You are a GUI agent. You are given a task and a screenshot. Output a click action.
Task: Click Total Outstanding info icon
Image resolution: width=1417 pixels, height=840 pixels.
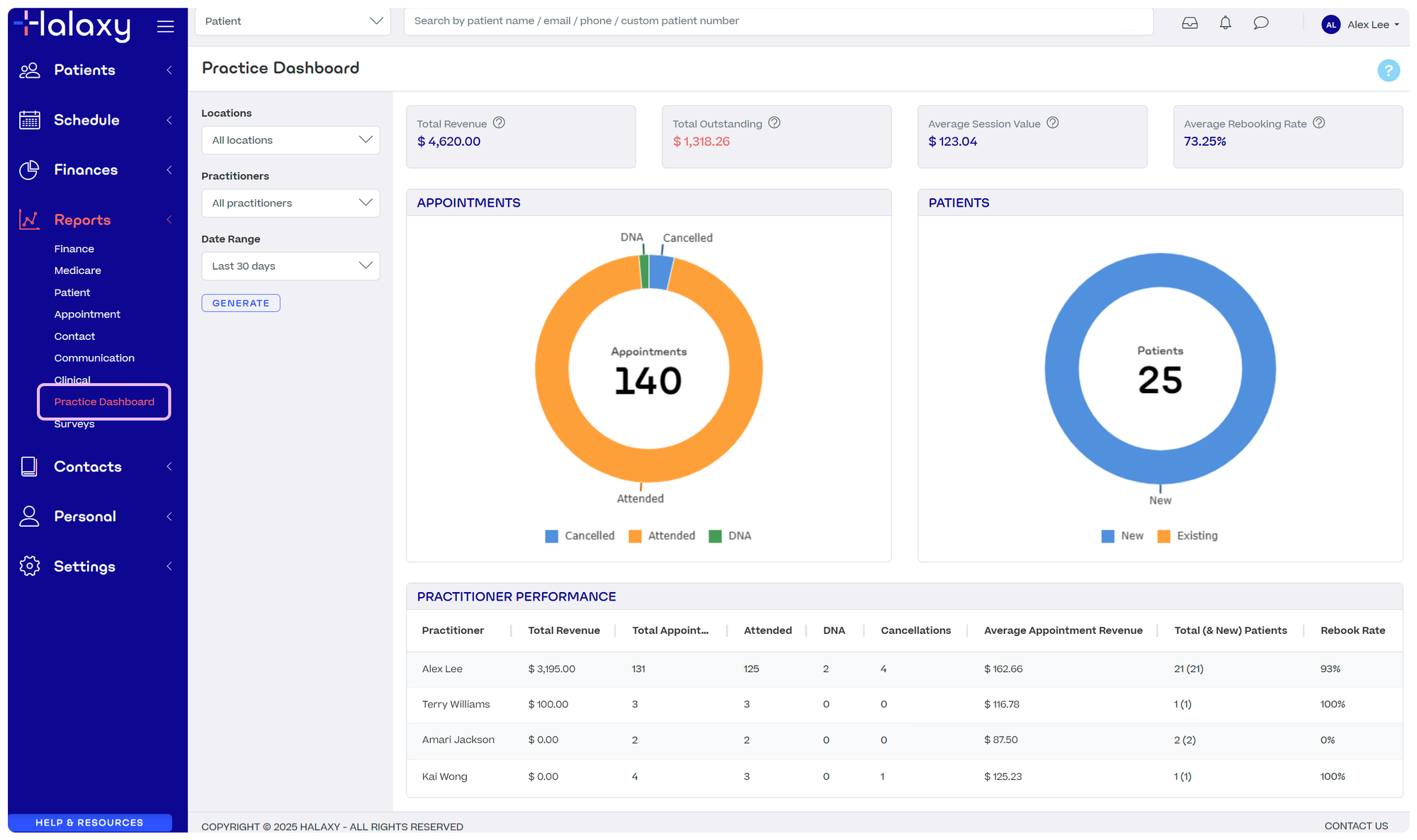point(774,123)
